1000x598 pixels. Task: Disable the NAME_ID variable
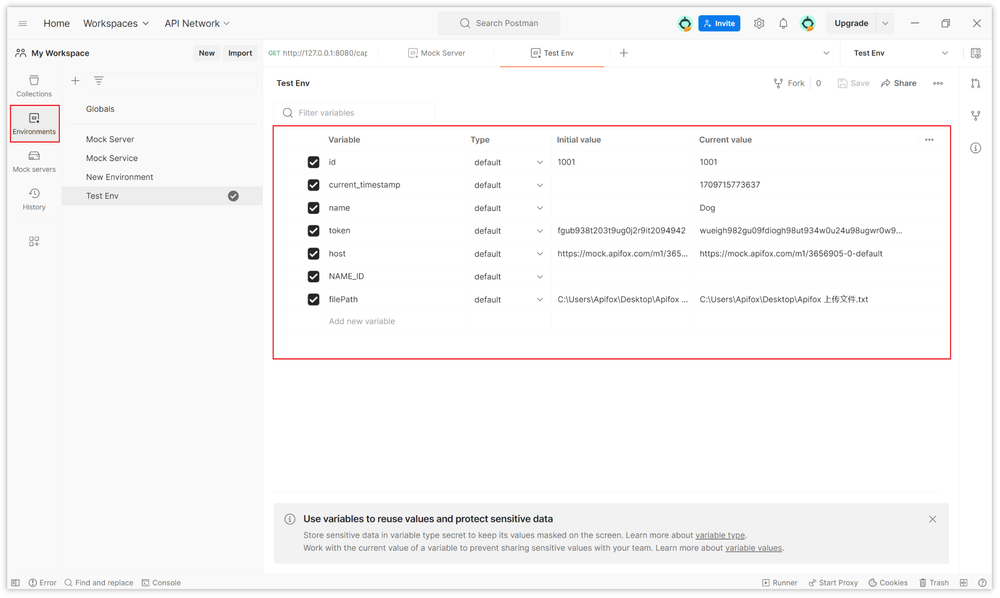313,276
